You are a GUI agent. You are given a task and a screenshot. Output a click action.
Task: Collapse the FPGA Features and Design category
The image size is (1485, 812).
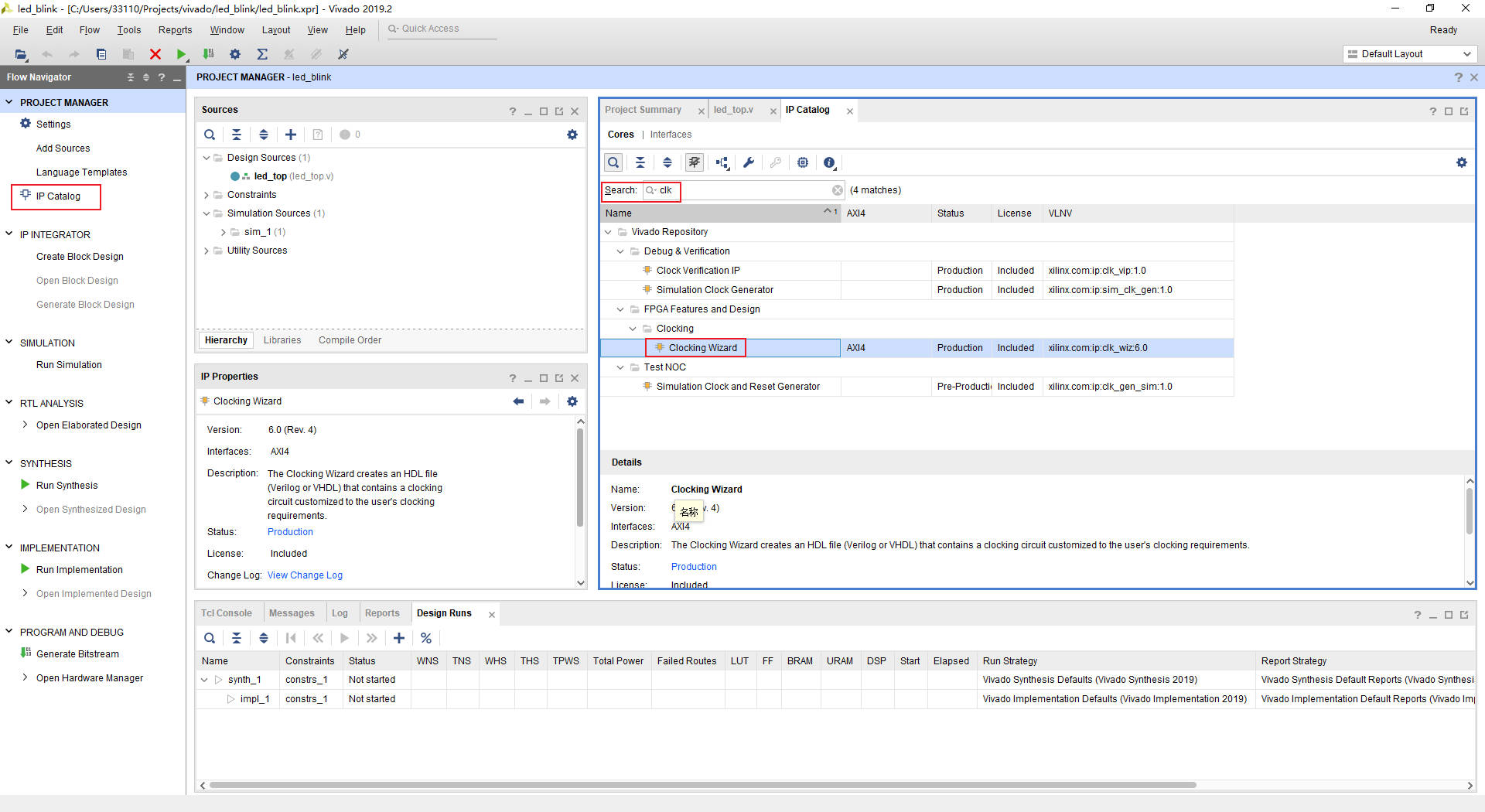click(x=620, y=309)
